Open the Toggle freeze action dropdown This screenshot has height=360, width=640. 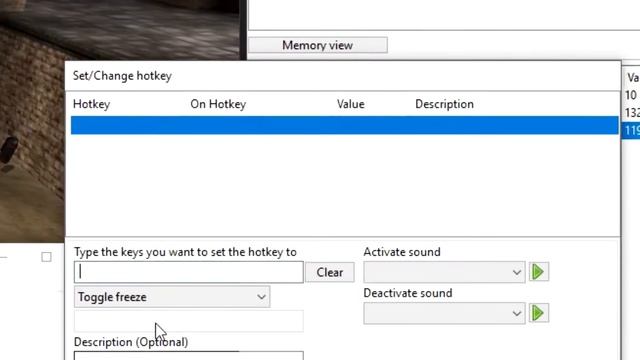click(x=172, y=297)
